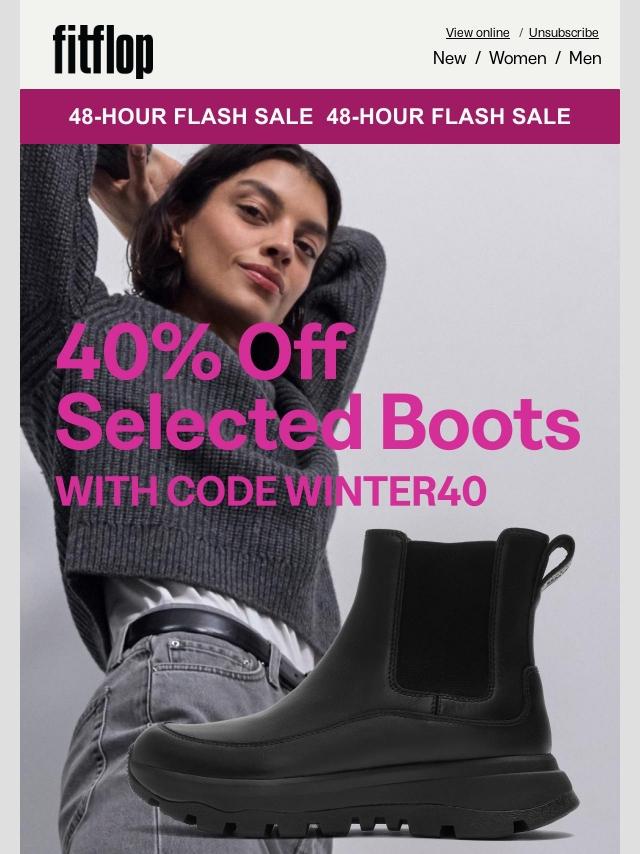The width and height of the screenshot is (640, 854).
Task: Click the boot's heel pull tab
Action: pos(558,564)
